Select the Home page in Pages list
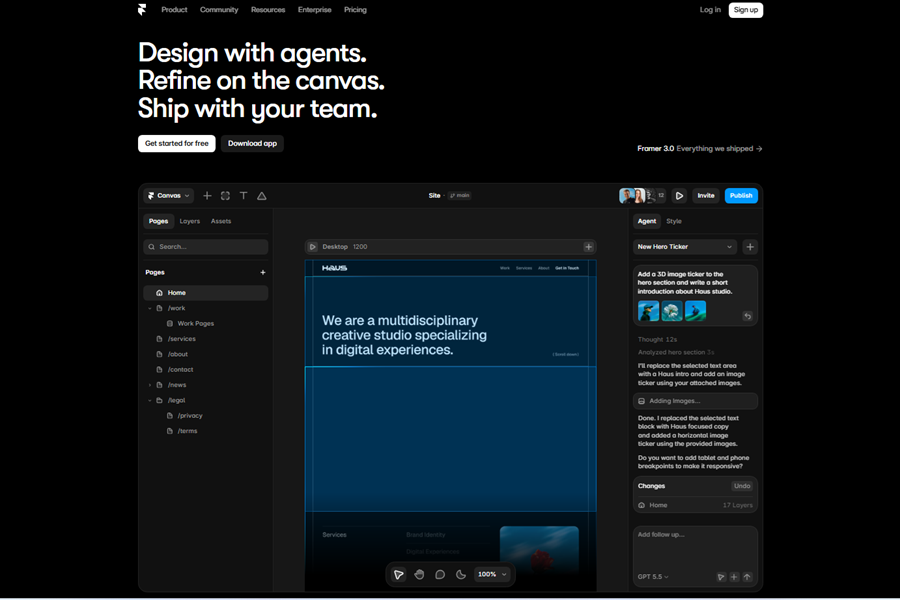The image size is (900, 600). [205, 293]
